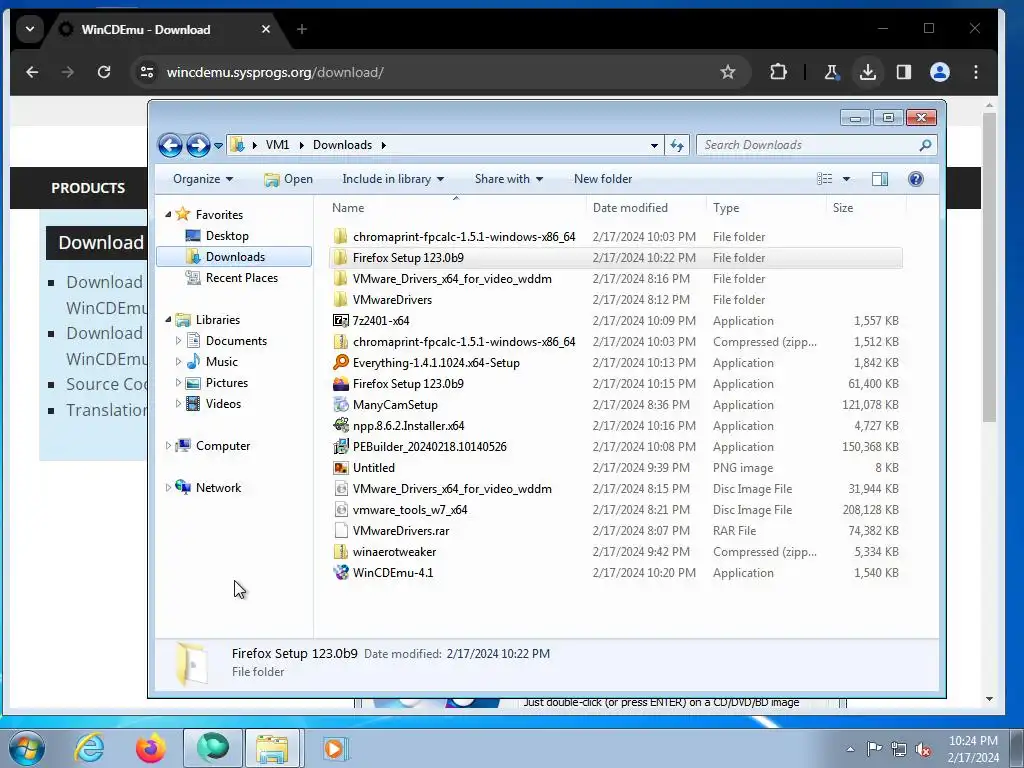Open address bar history dropdown
Screen dimensions: 1024x768
click(x=654, y=146)
